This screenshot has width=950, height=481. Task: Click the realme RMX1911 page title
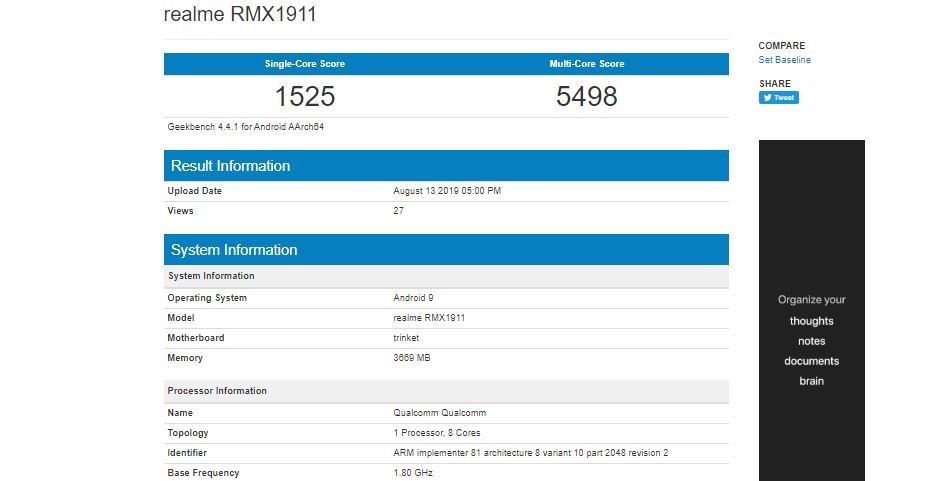coord(240,13)
